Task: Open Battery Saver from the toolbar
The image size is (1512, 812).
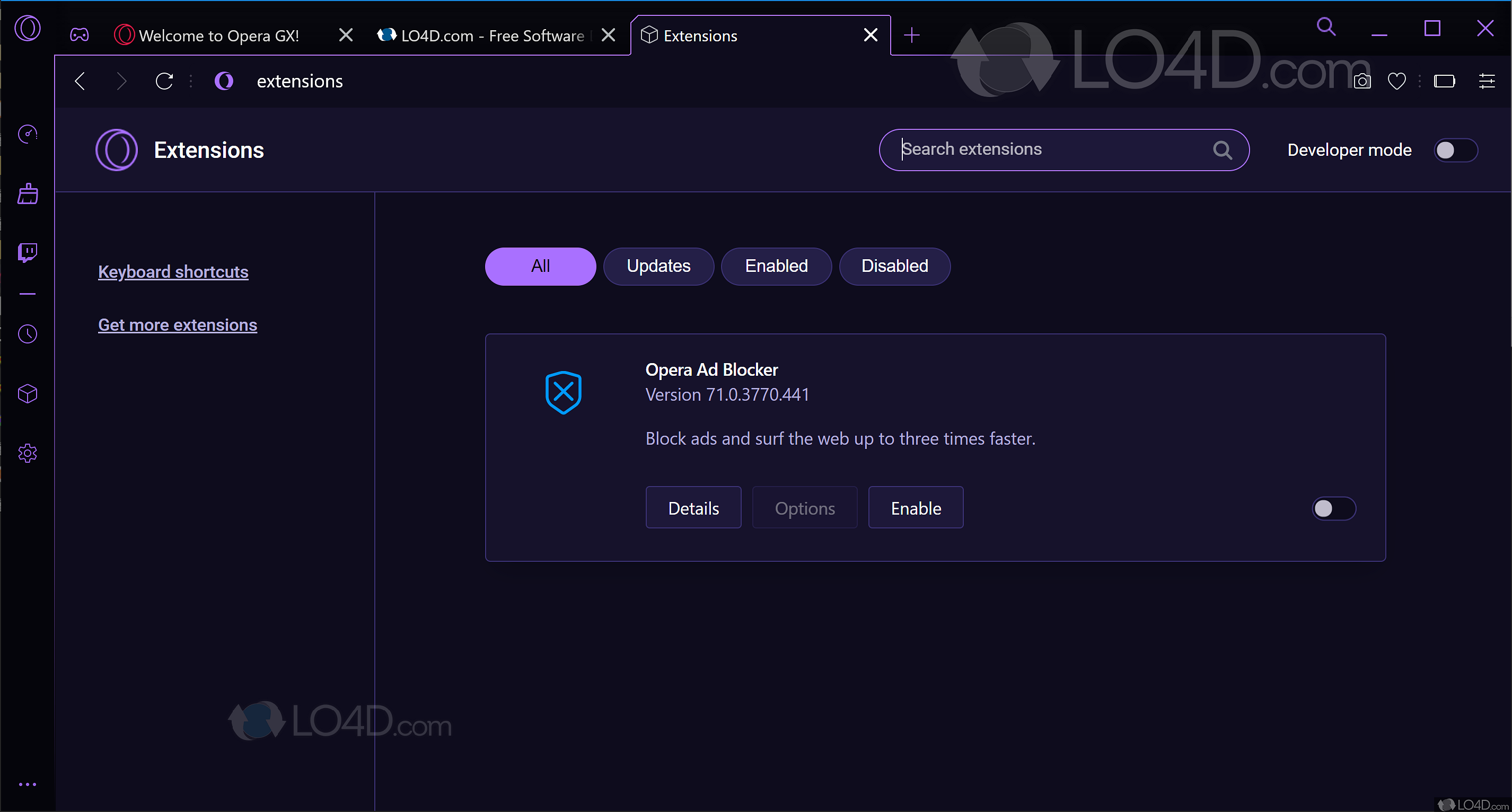Action: click(1445, 81)
